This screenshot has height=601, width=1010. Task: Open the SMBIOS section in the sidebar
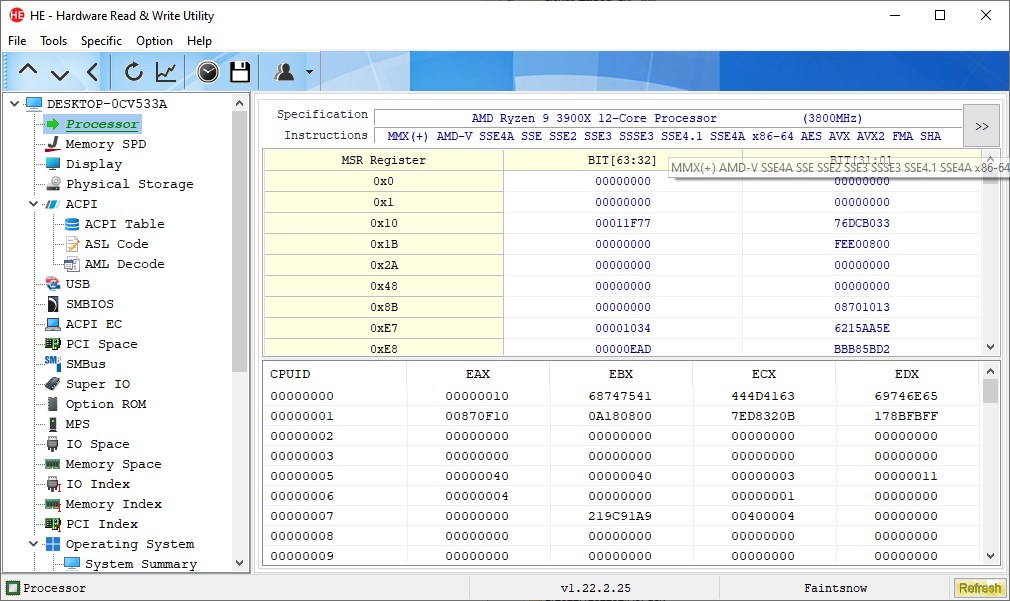pyautogui.click(x=51, y=303)
